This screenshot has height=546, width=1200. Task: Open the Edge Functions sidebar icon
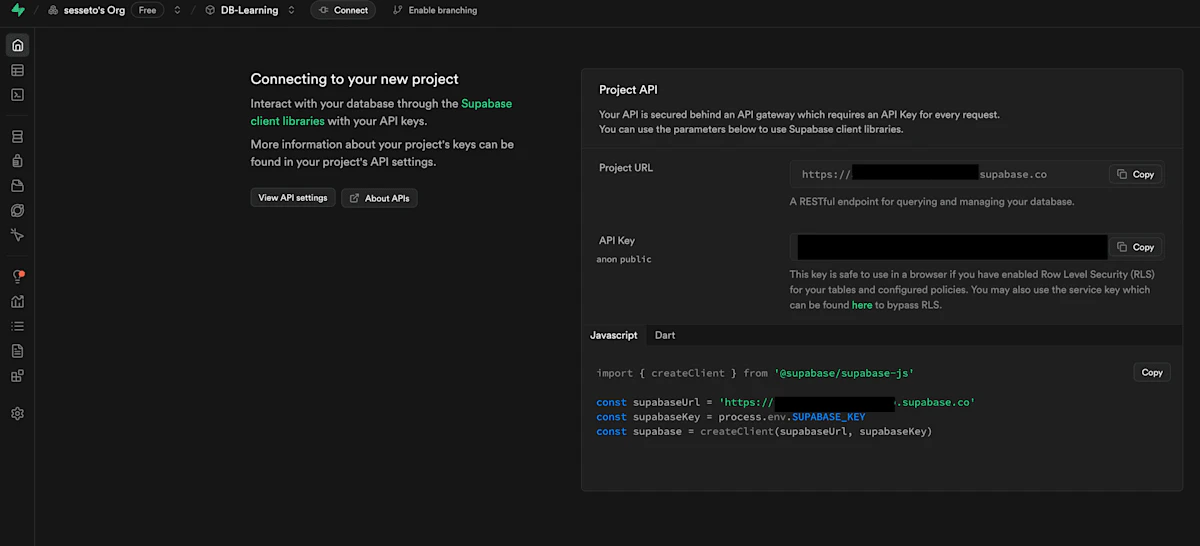click(17, 211)
